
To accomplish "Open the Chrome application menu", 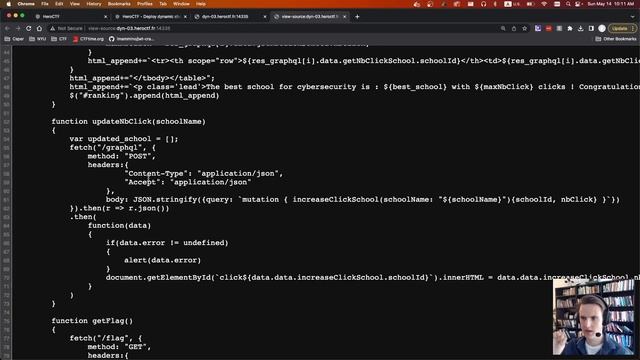I will tap(26, 4).
